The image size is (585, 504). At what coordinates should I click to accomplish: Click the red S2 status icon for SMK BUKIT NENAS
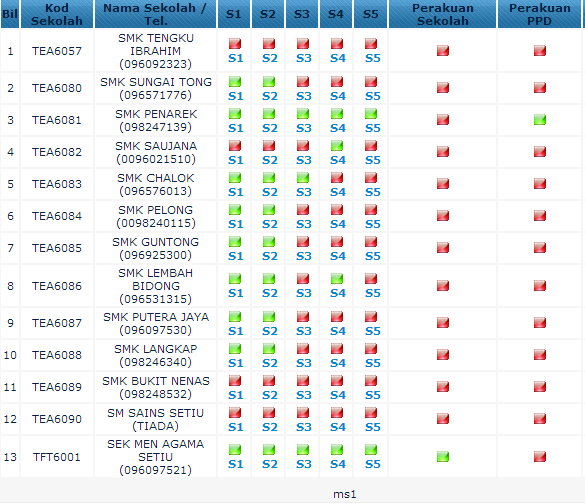[x=269, y=381]
